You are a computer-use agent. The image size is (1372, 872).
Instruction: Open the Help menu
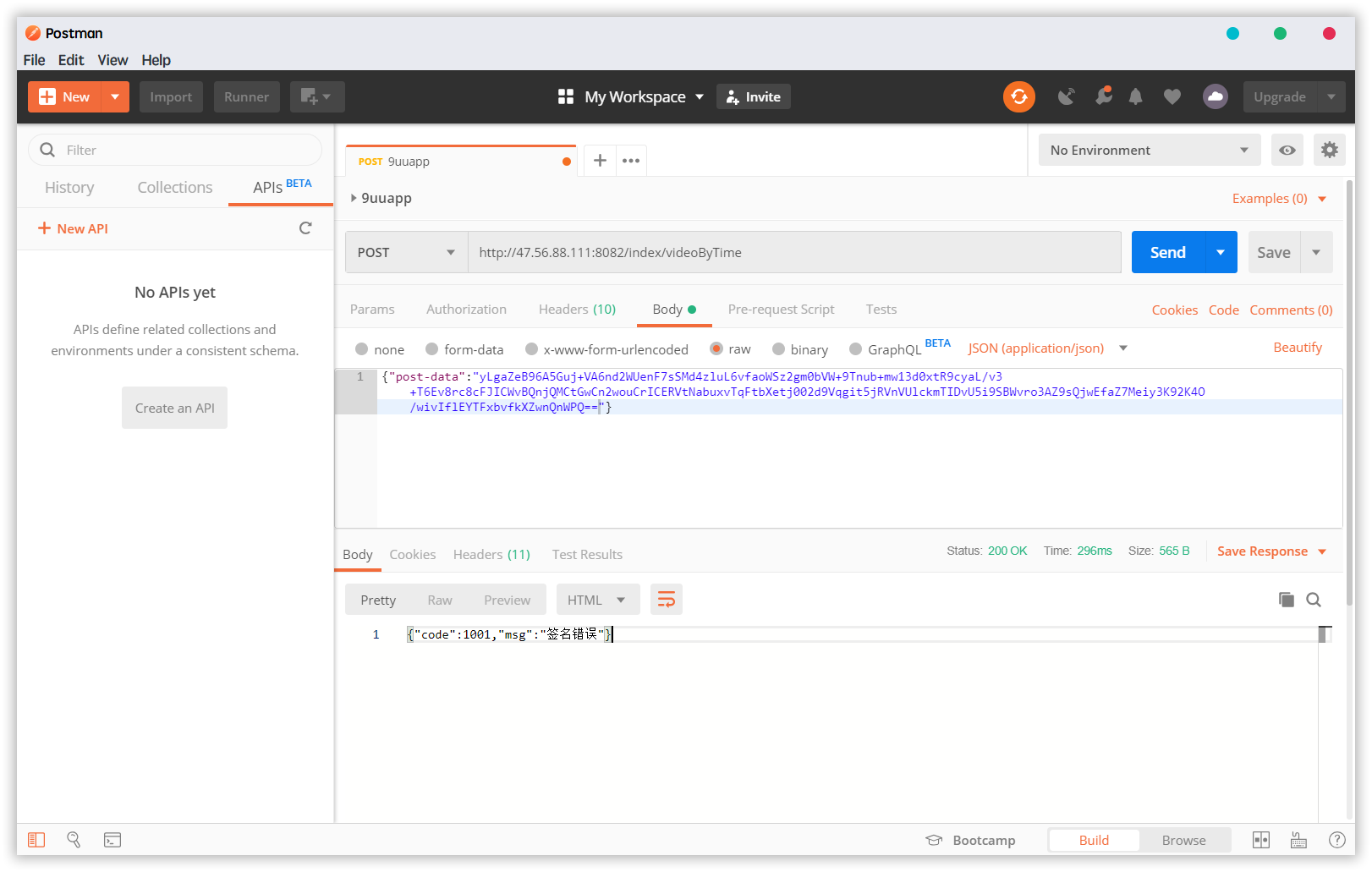(x=156, y=60)
